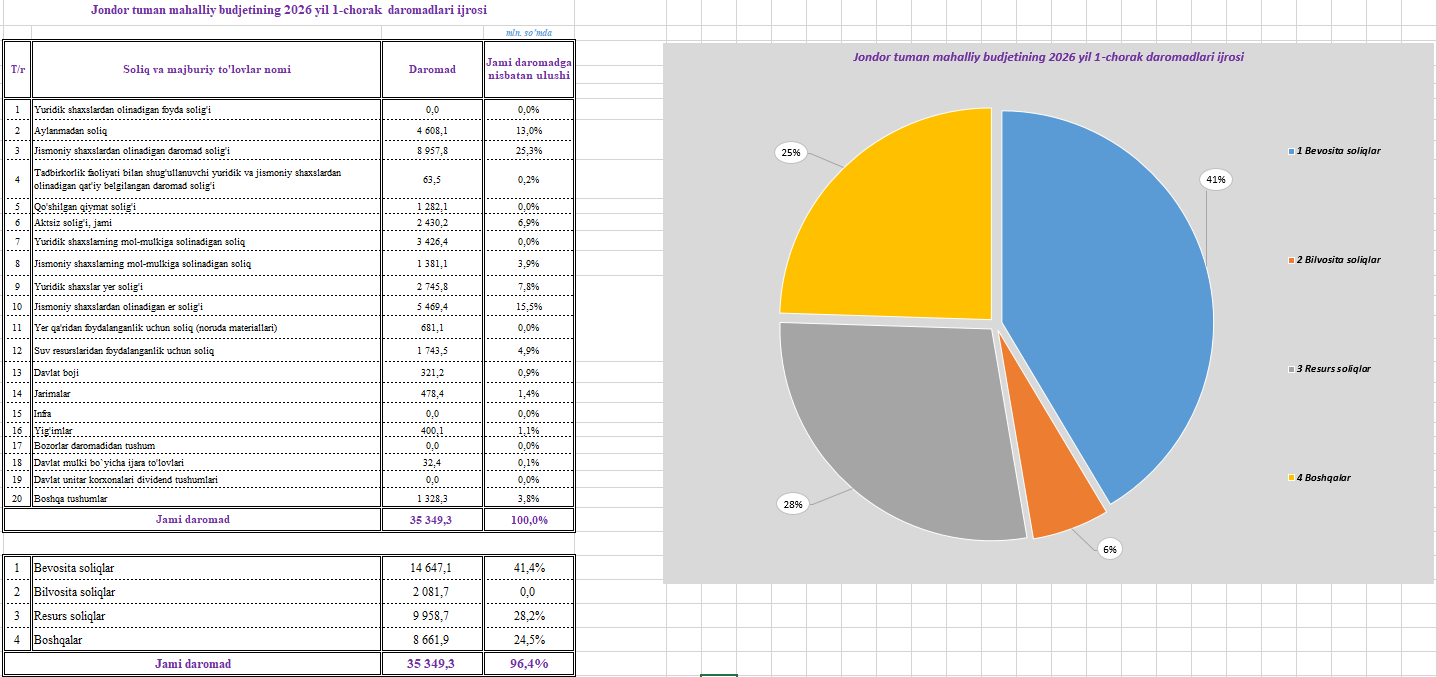1437x677 pixels.
Task: Select the 96,4% total share cell
Action: (x=528, y=664)
